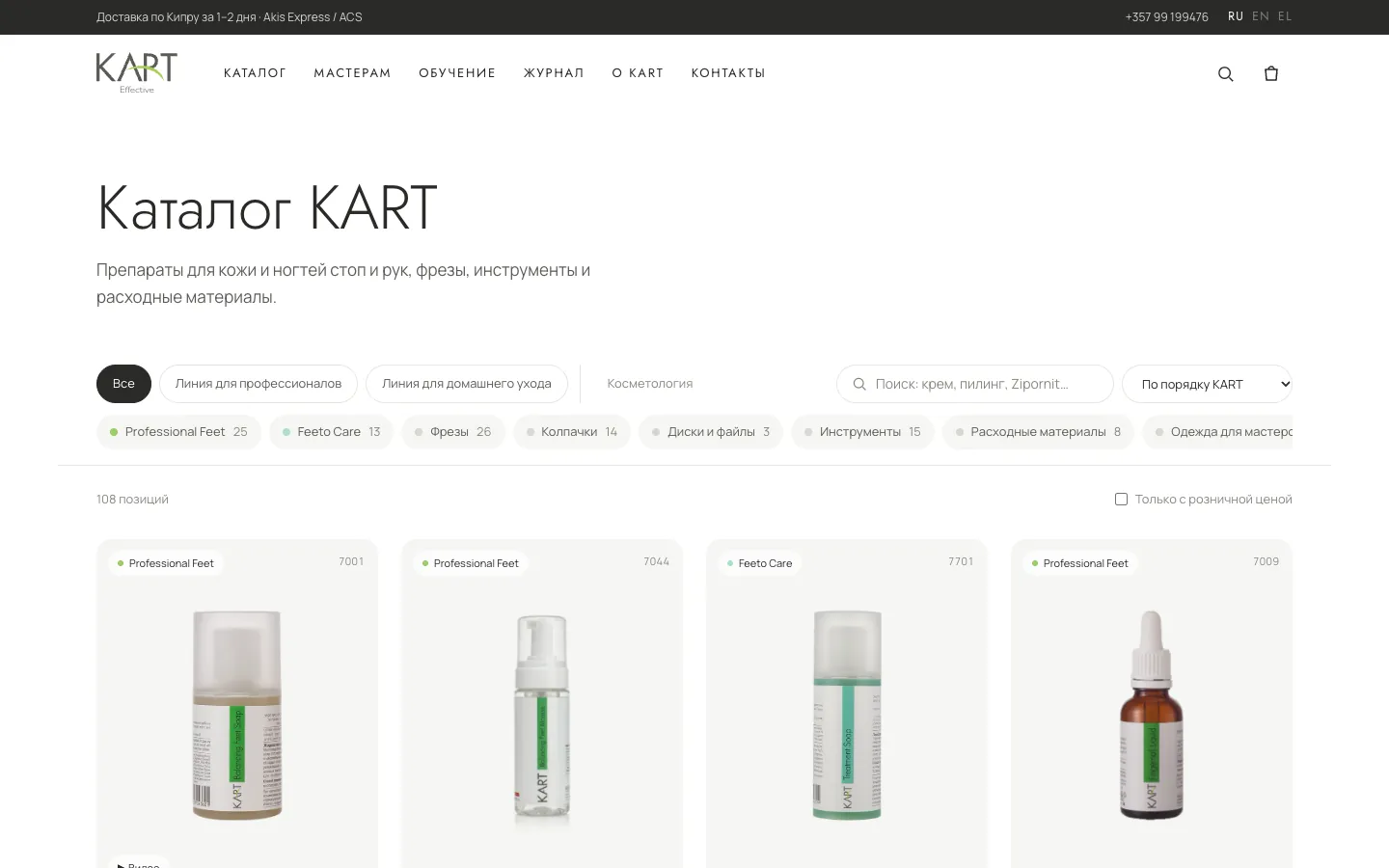Open product 7044 foam bottle image
This screenshot has height=868, width=1389.
pos(542,719)
